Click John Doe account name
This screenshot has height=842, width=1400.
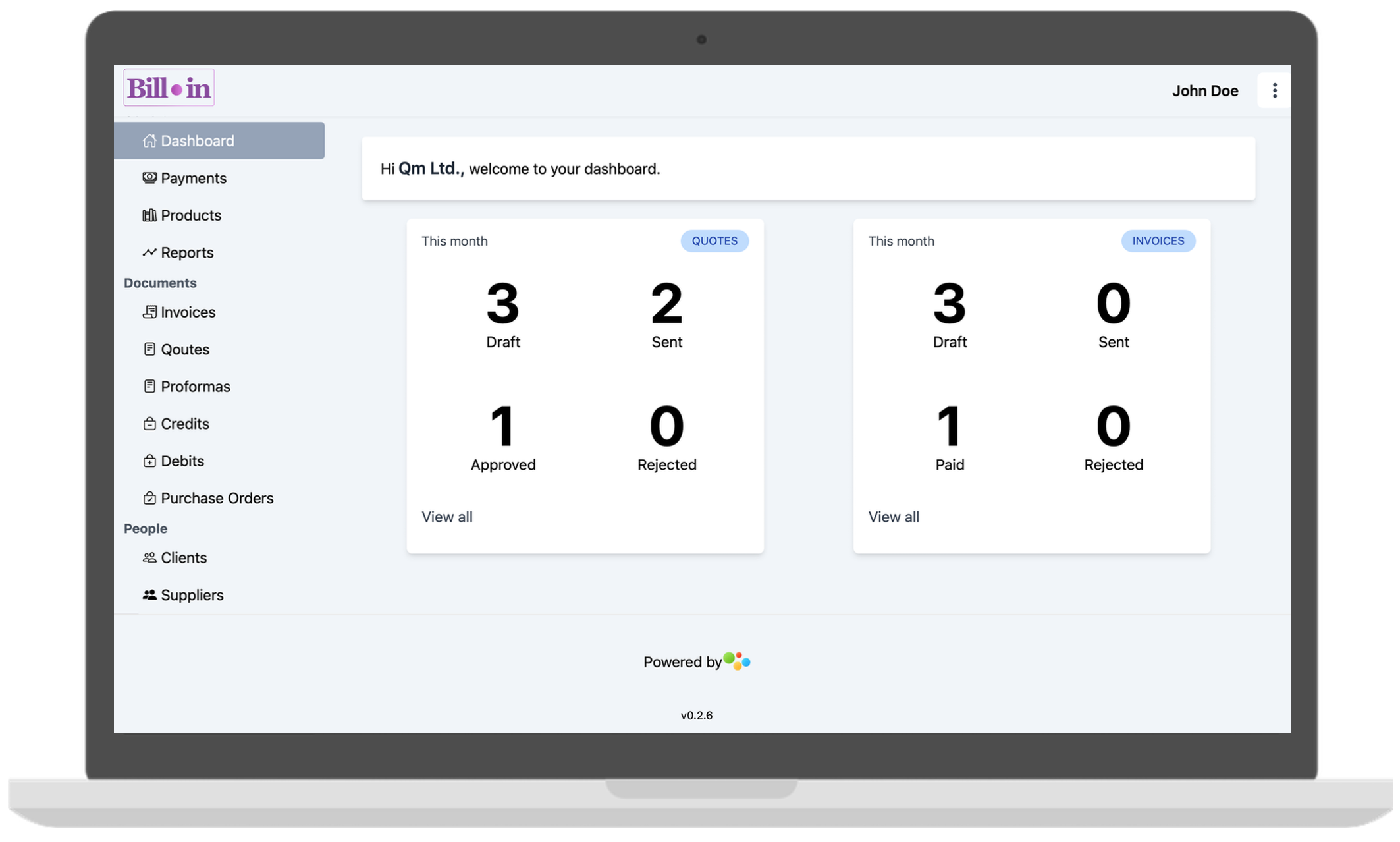point(1206,90)
